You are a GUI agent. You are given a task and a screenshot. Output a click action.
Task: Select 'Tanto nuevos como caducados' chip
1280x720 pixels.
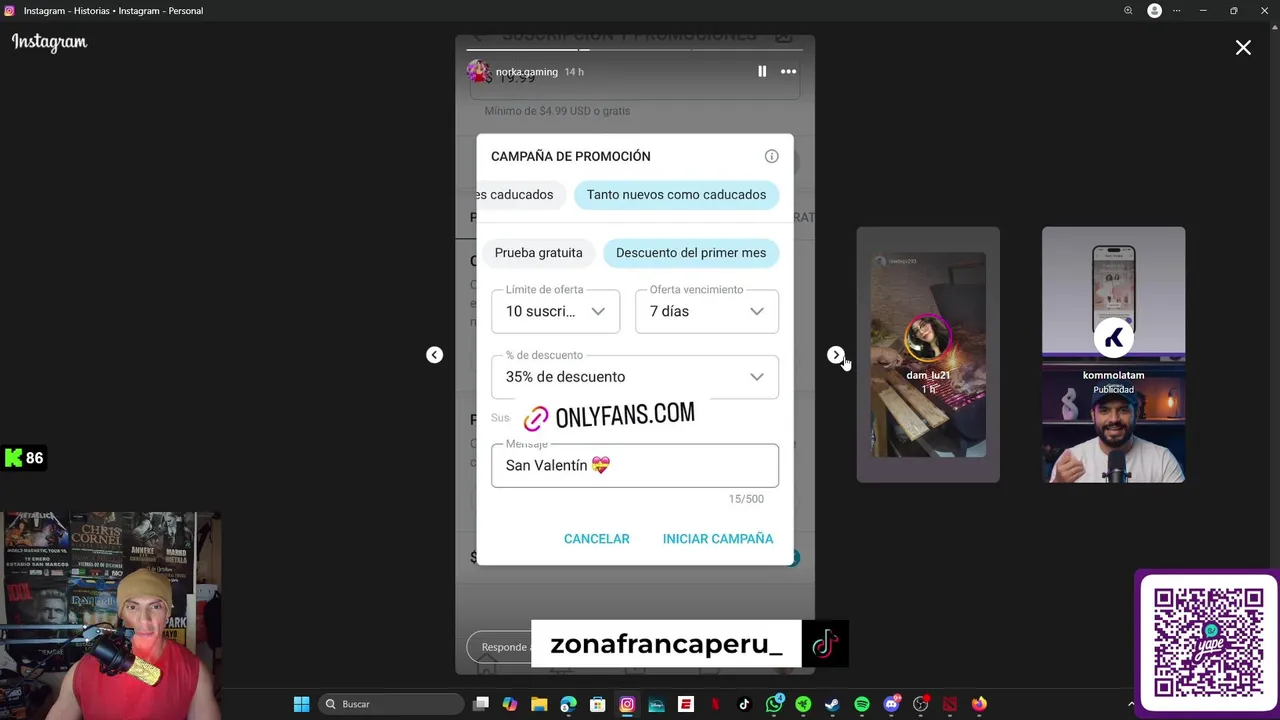(x=676, y=195)
